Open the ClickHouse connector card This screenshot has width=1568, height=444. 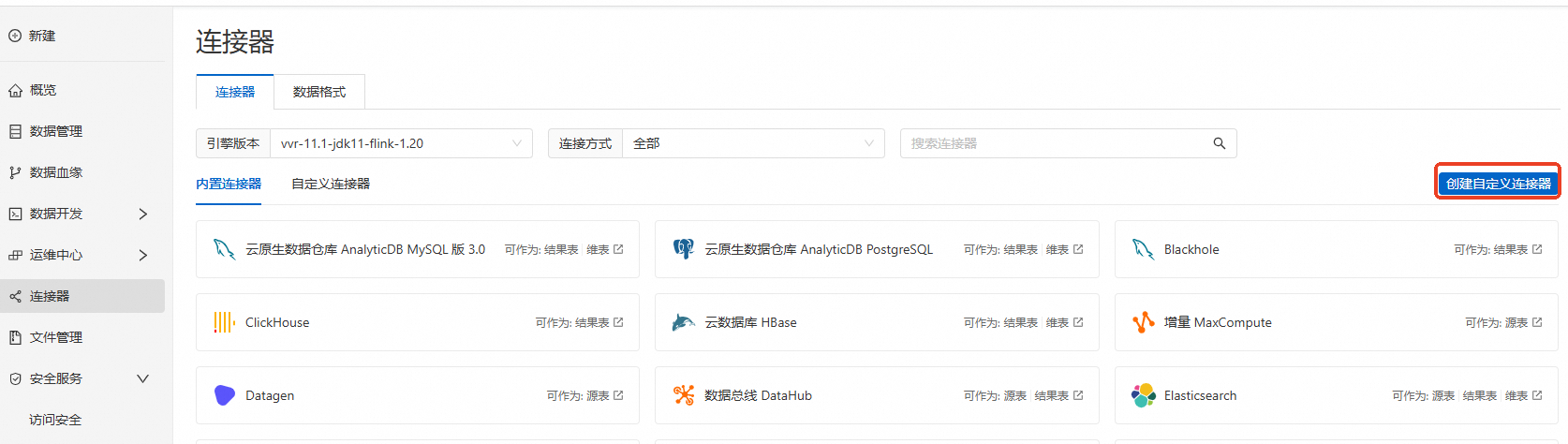(x=418, y=322)
